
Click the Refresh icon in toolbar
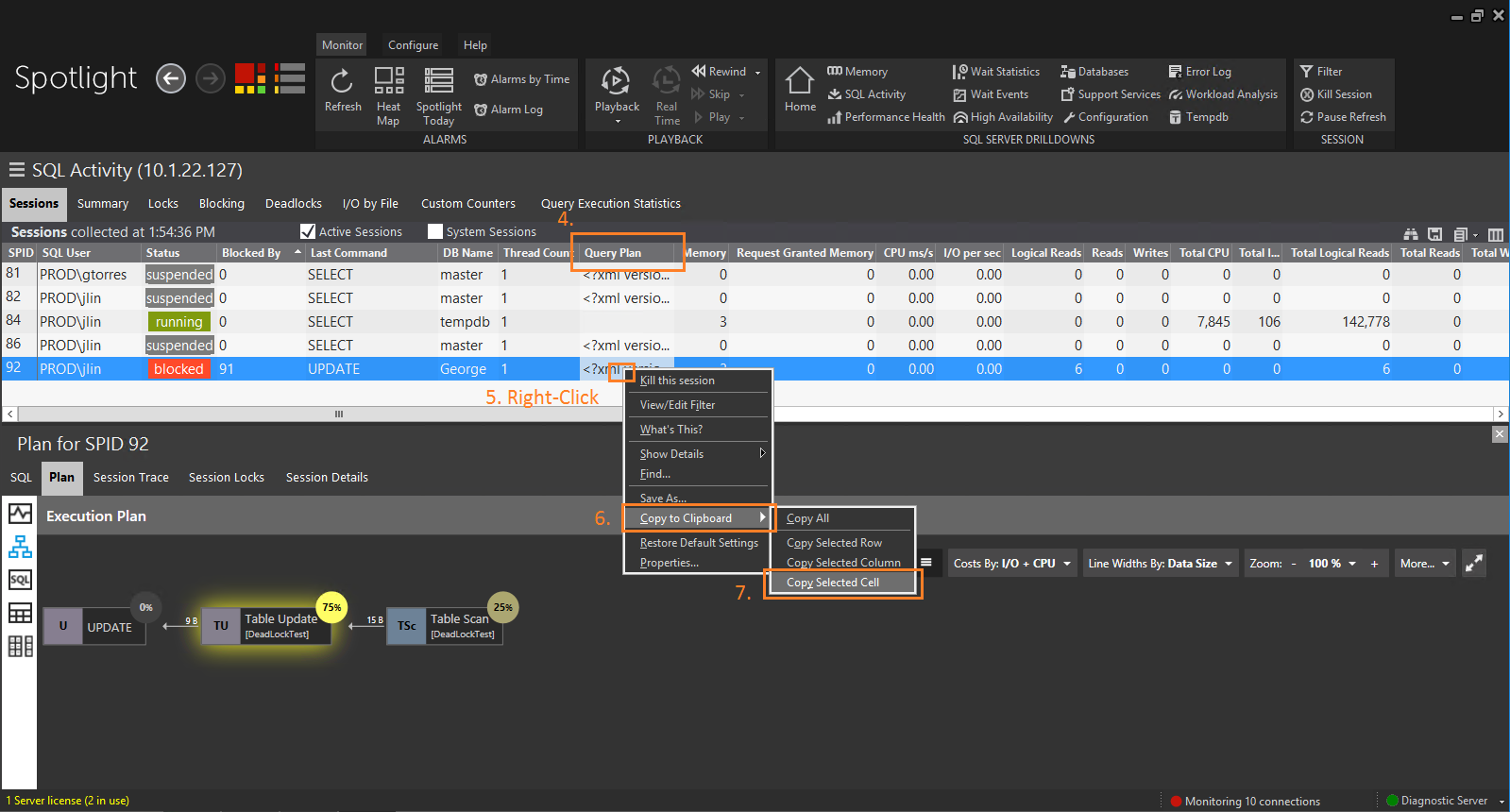click(342, 91)
